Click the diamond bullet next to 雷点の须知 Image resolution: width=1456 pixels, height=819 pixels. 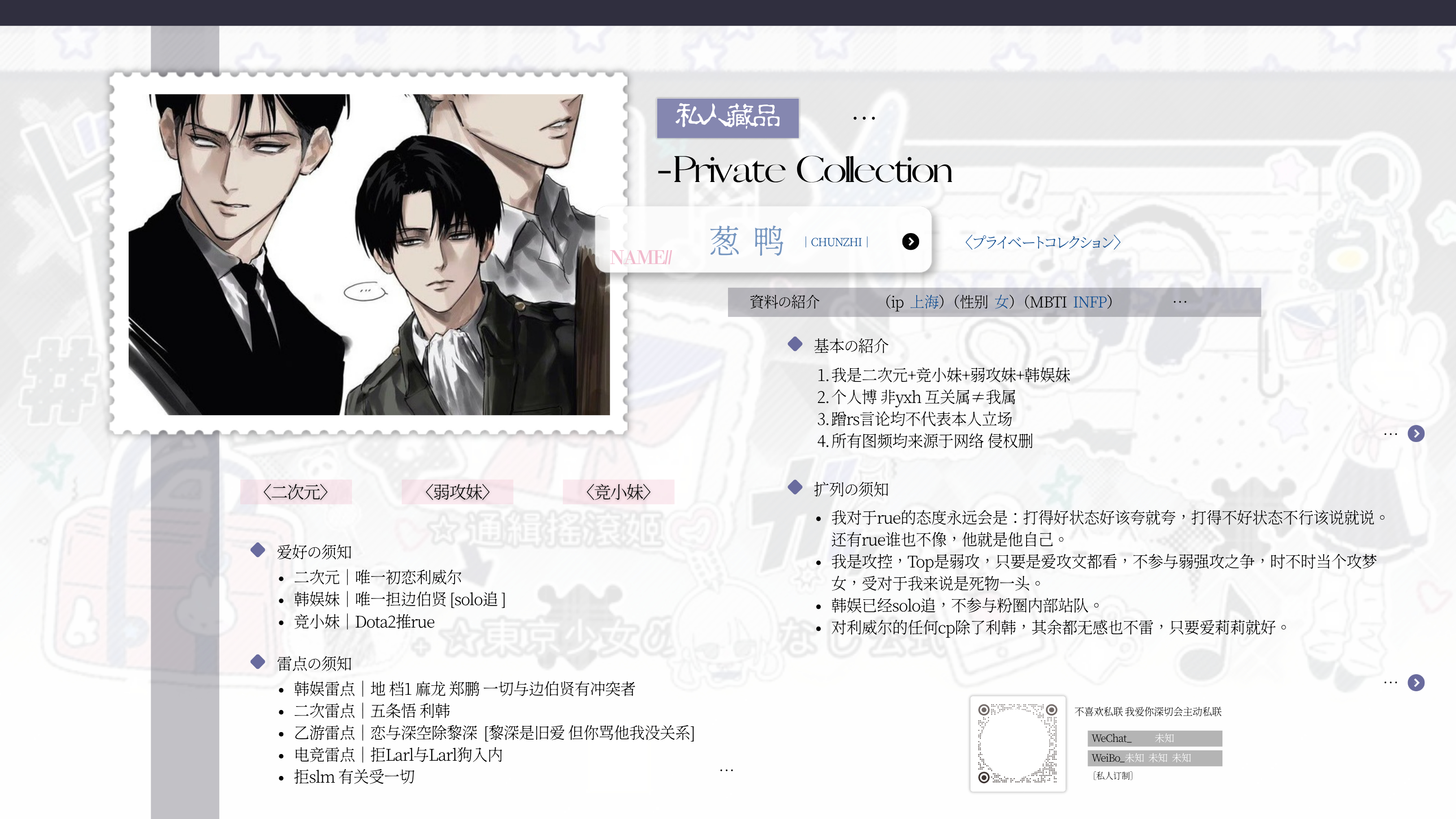pos(258,661)
